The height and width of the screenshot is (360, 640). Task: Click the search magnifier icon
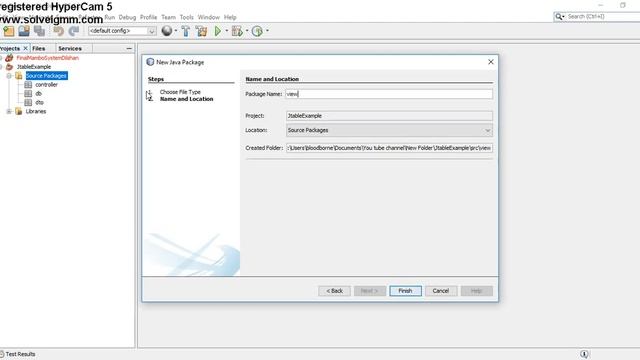[x=558, y=16]
